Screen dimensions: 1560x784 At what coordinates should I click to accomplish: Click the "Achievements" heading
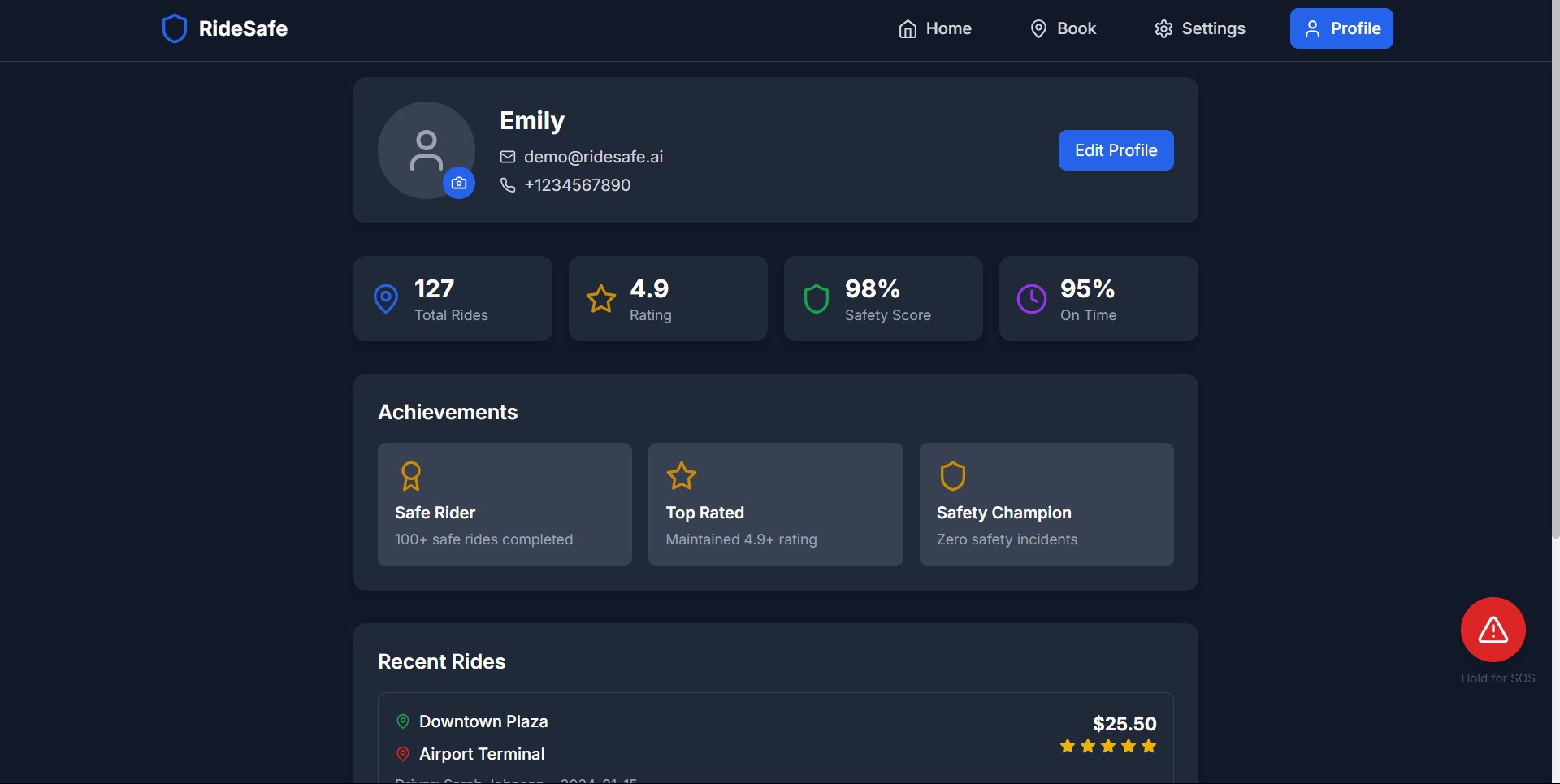[448, 412]
